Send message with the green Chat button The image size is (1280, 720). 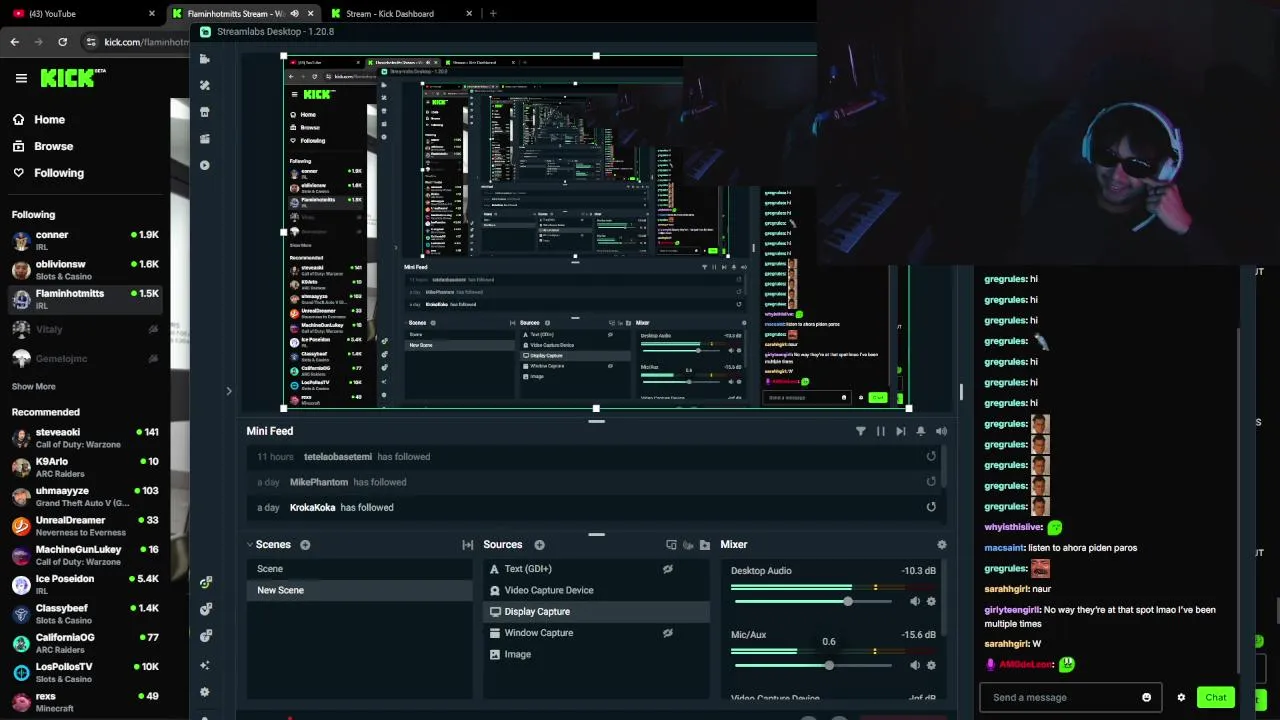[x=1216, y=698]
